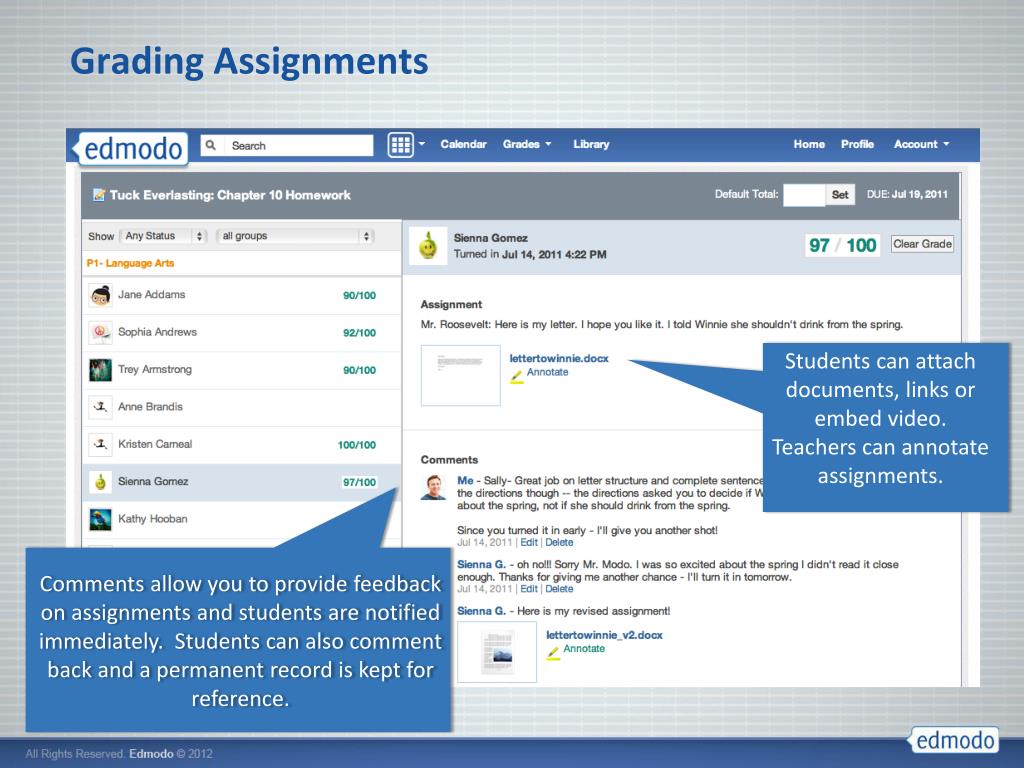Screen dimensions: 1024x768
Task: Click Trey Armstrong avatar
Action: (100, 370)
